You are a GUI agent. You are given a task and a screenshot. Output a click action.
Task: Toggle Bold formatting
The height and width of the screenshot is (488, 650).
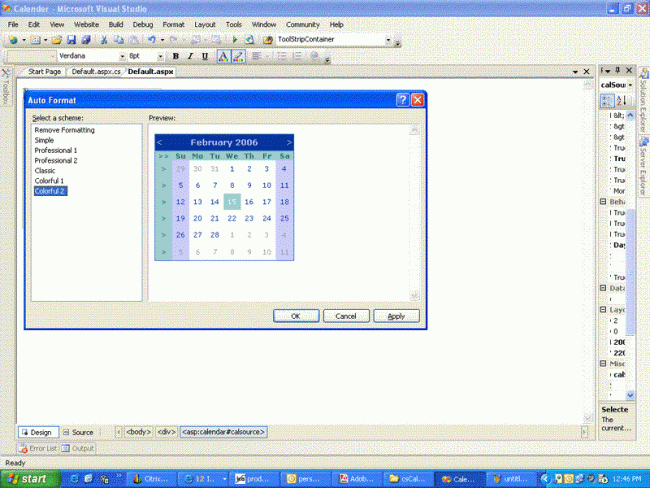(x=176, y=56)
